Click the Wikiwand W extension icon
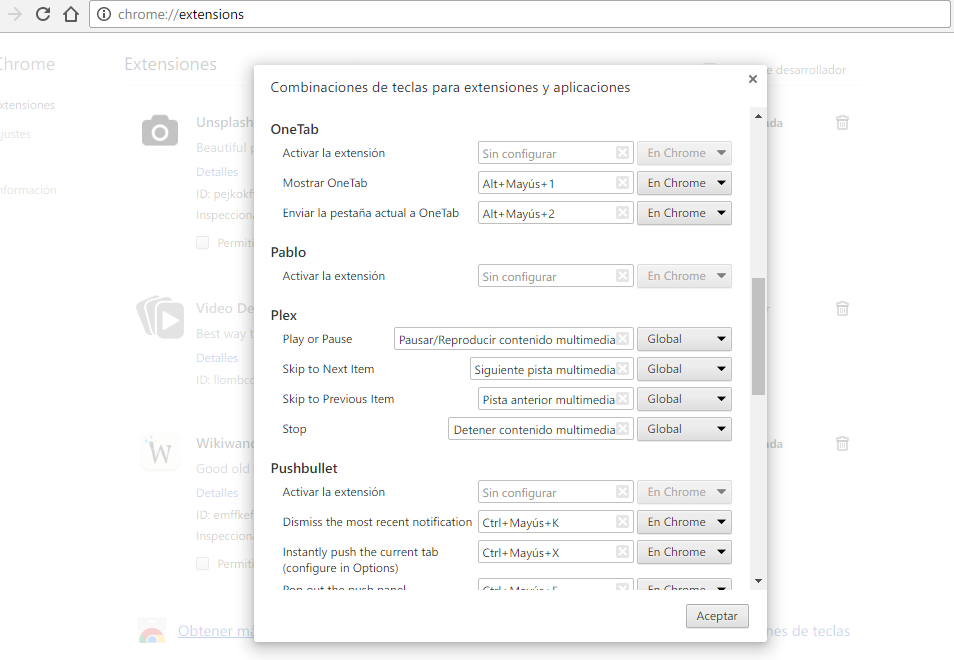Screen dimensions: 954x660 [160, 452]
